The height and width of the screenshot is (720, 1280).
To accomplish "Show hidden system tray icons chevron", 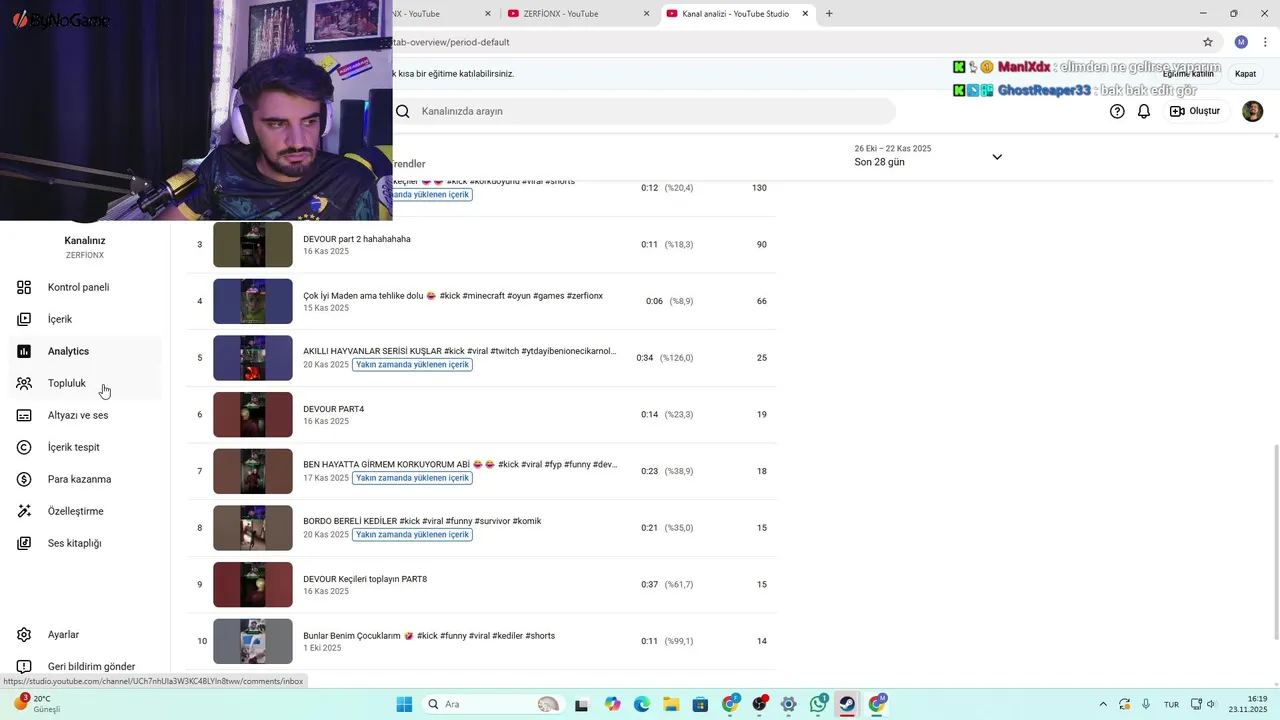I will point(1103,704).
